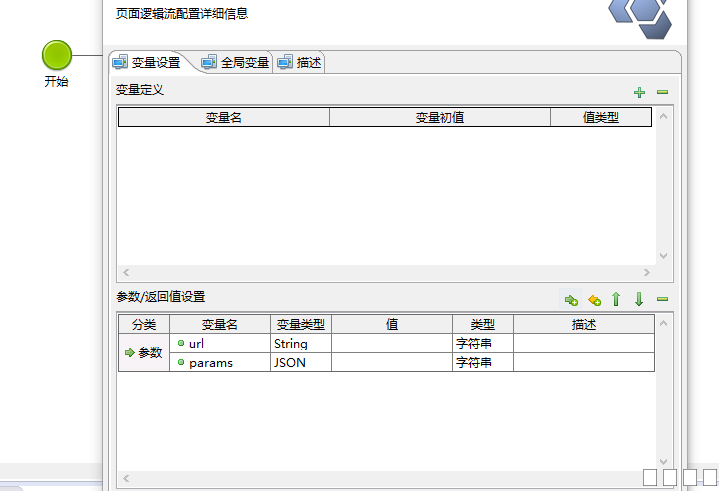Select the green 开始 start node
The image size is (719, 491).
pos(57,55)
